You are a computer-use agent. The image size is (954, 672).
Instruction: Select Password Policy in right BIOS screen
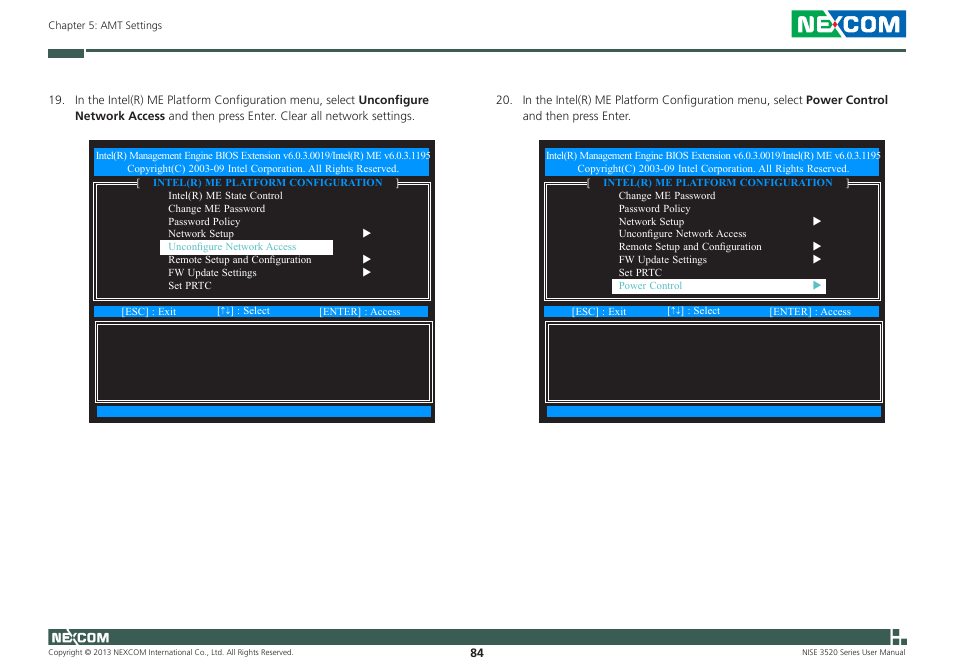click(x=654, y=209)
